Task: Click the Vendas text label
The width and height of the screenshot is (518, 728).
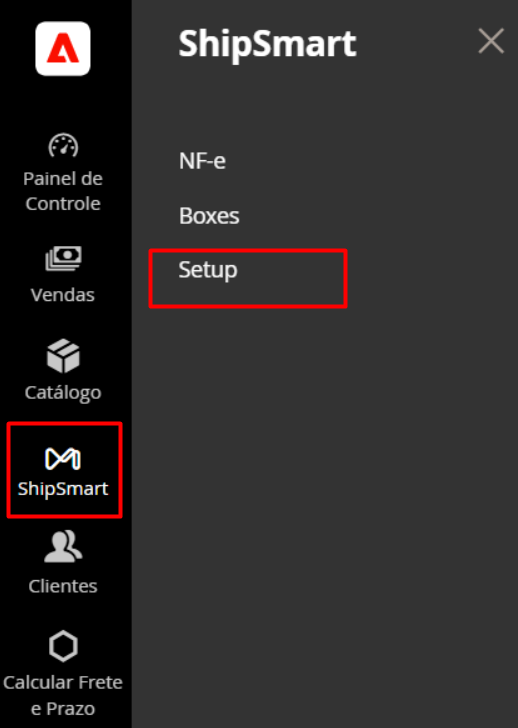Action: tap(63, 295)
